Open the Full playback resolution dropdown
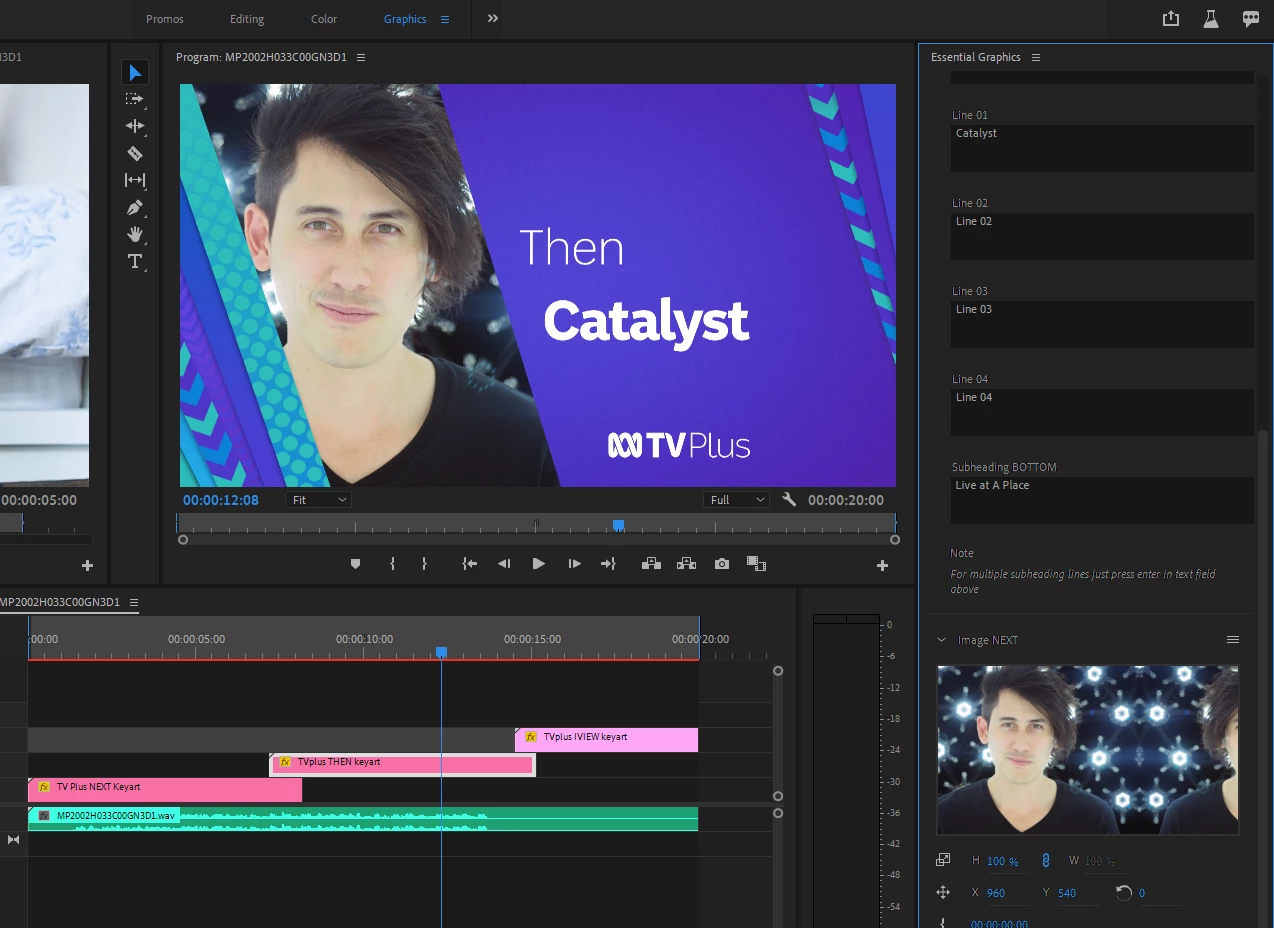This screenshot has width=1274, height=928. [x=736, y=499]
